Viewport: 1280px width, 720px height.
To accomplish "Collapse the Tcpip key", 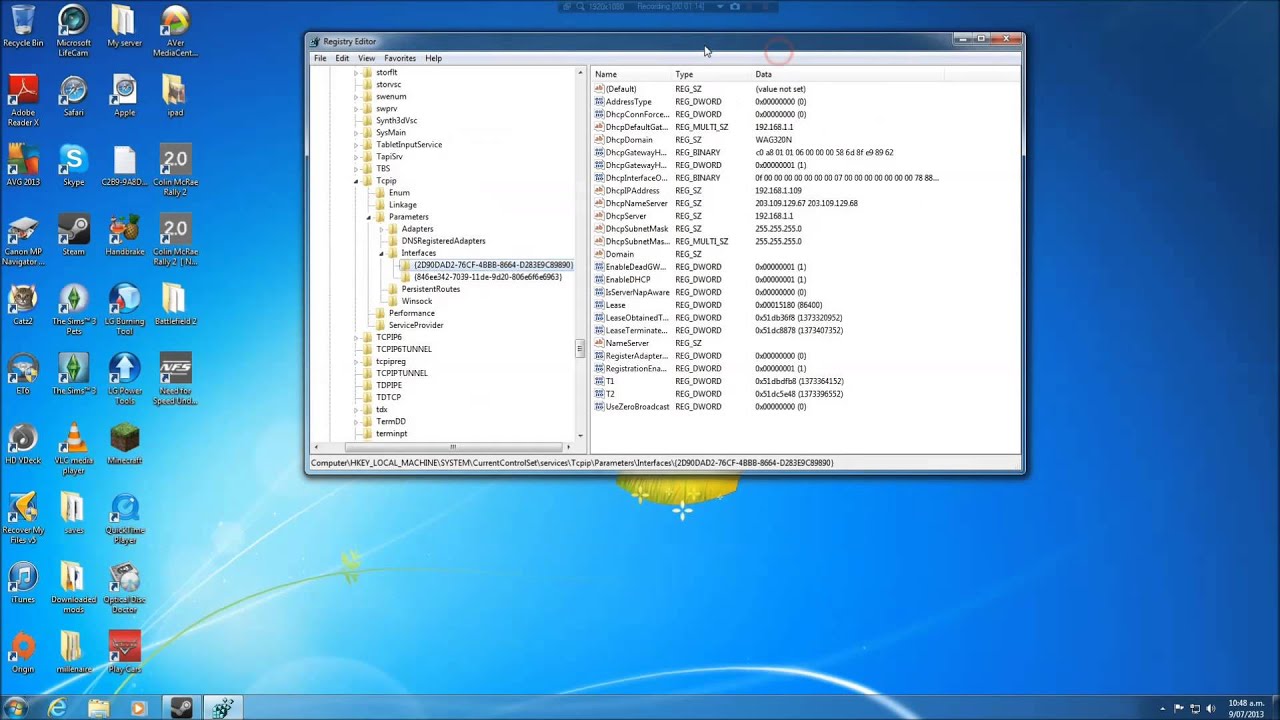I will pyautogui.click(x=356, y=181).
